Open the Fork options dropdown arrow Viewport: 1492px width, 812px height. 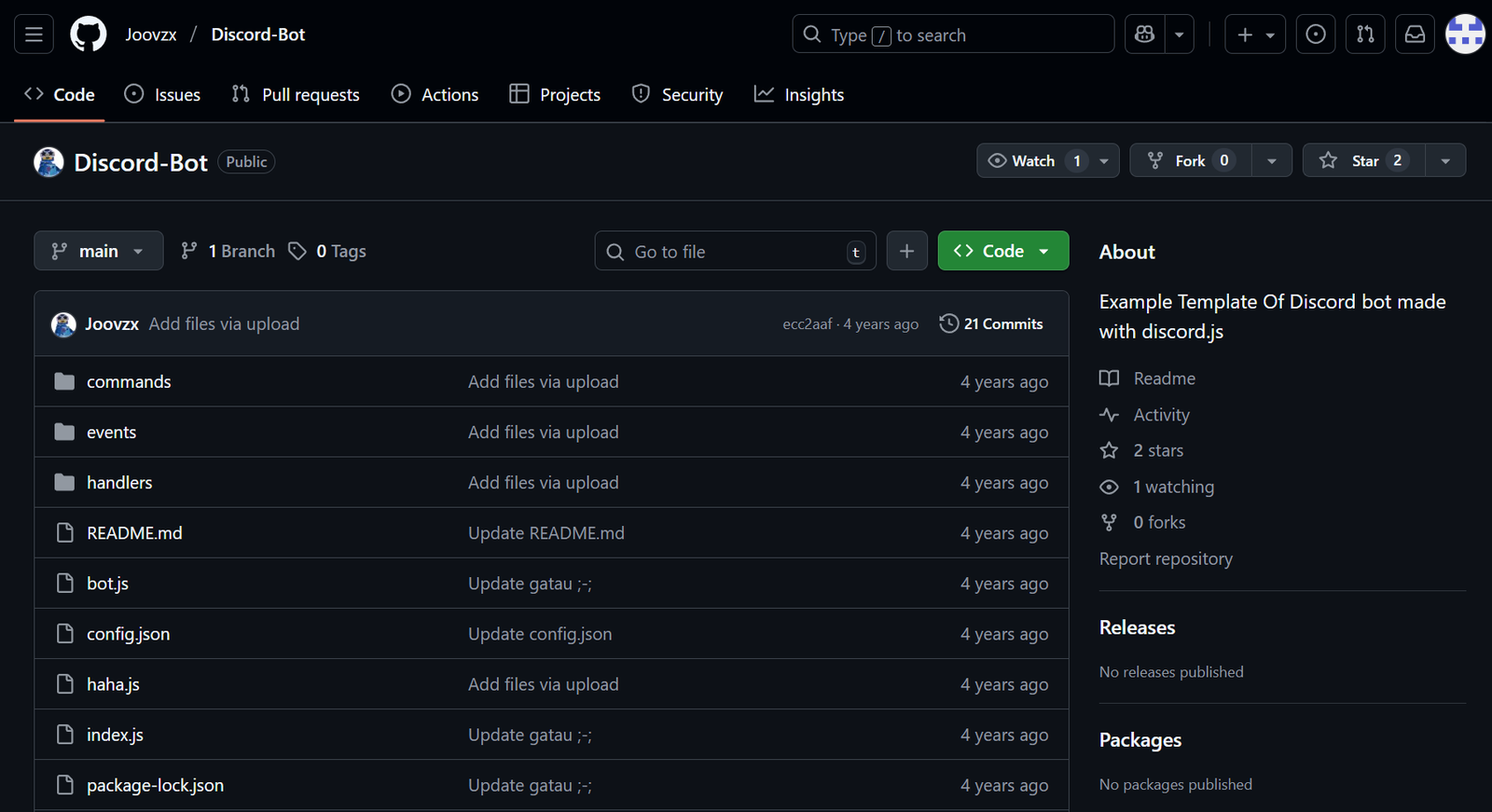1271,160
